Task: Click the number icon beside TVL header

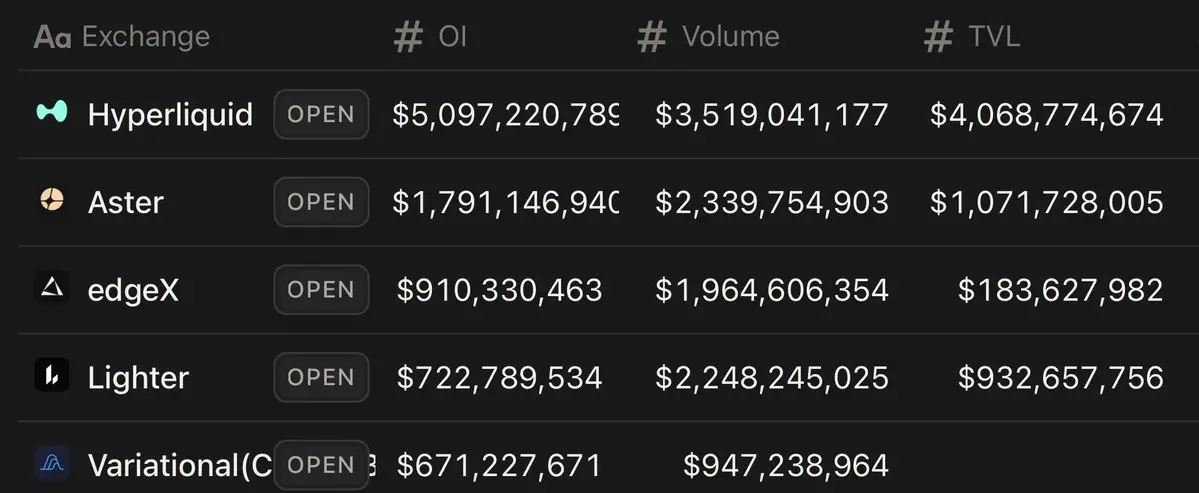Action: [x=938, y=37]
